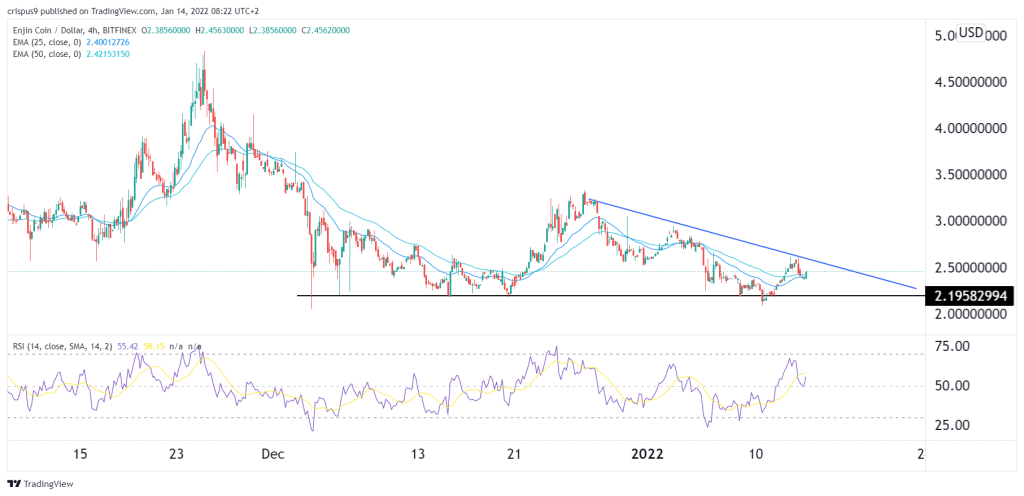
Task: Click the '13' date label on time axis
Action: pos(419,454)
